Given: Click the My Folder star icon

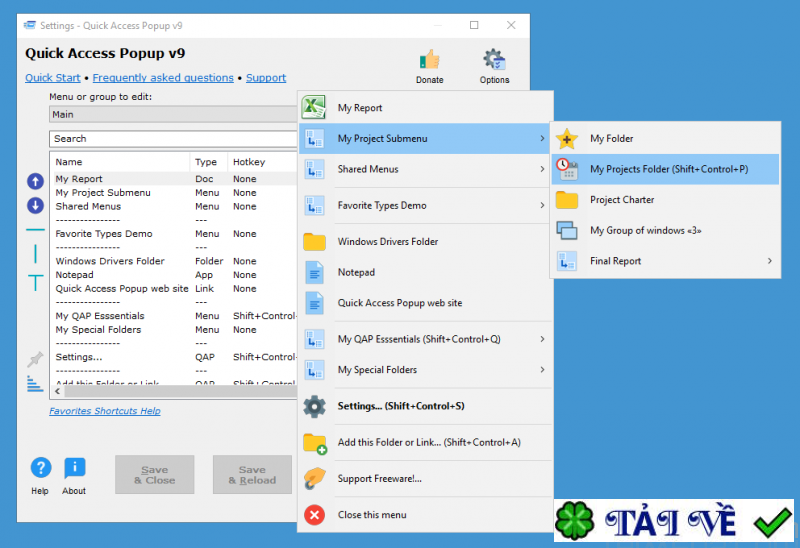Looking at the screenshot, I should pyautogui.click(x=567, y=139).
